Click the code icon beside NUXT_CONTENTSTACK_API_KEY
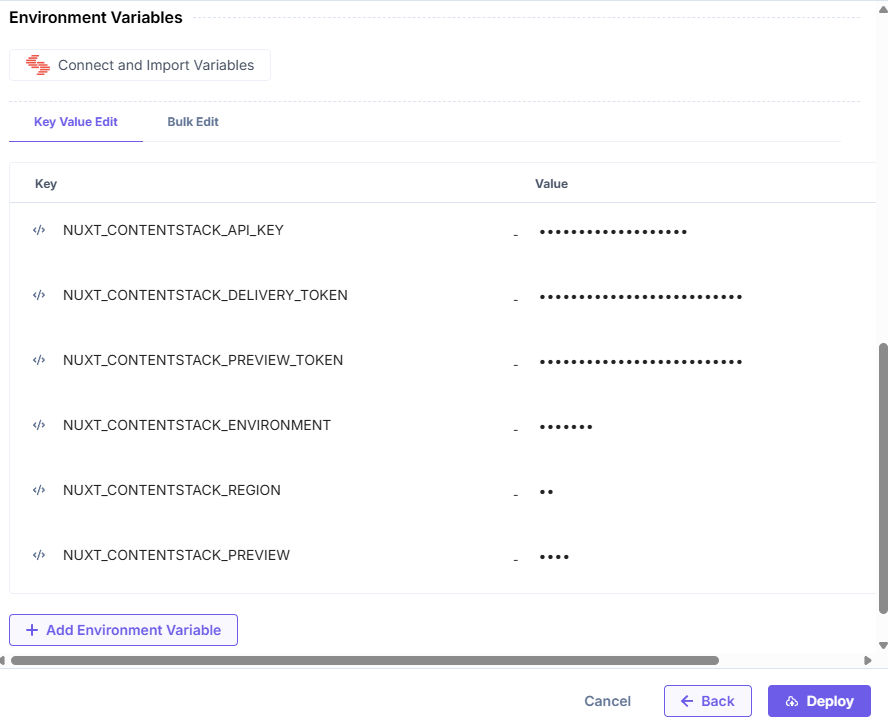The width and height of the screenshot is (888, 728). 39,230
